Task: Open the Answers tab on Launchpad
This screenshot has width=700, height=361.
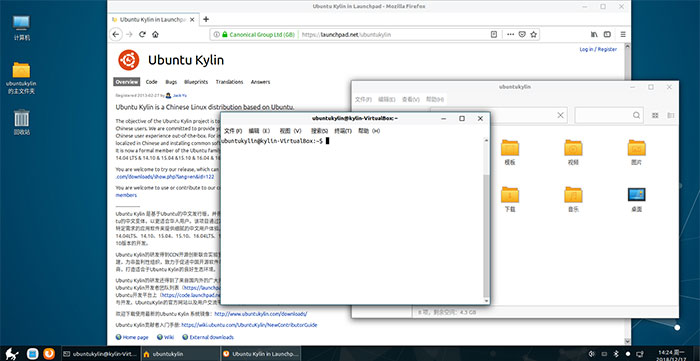Action: coord(260,82)
